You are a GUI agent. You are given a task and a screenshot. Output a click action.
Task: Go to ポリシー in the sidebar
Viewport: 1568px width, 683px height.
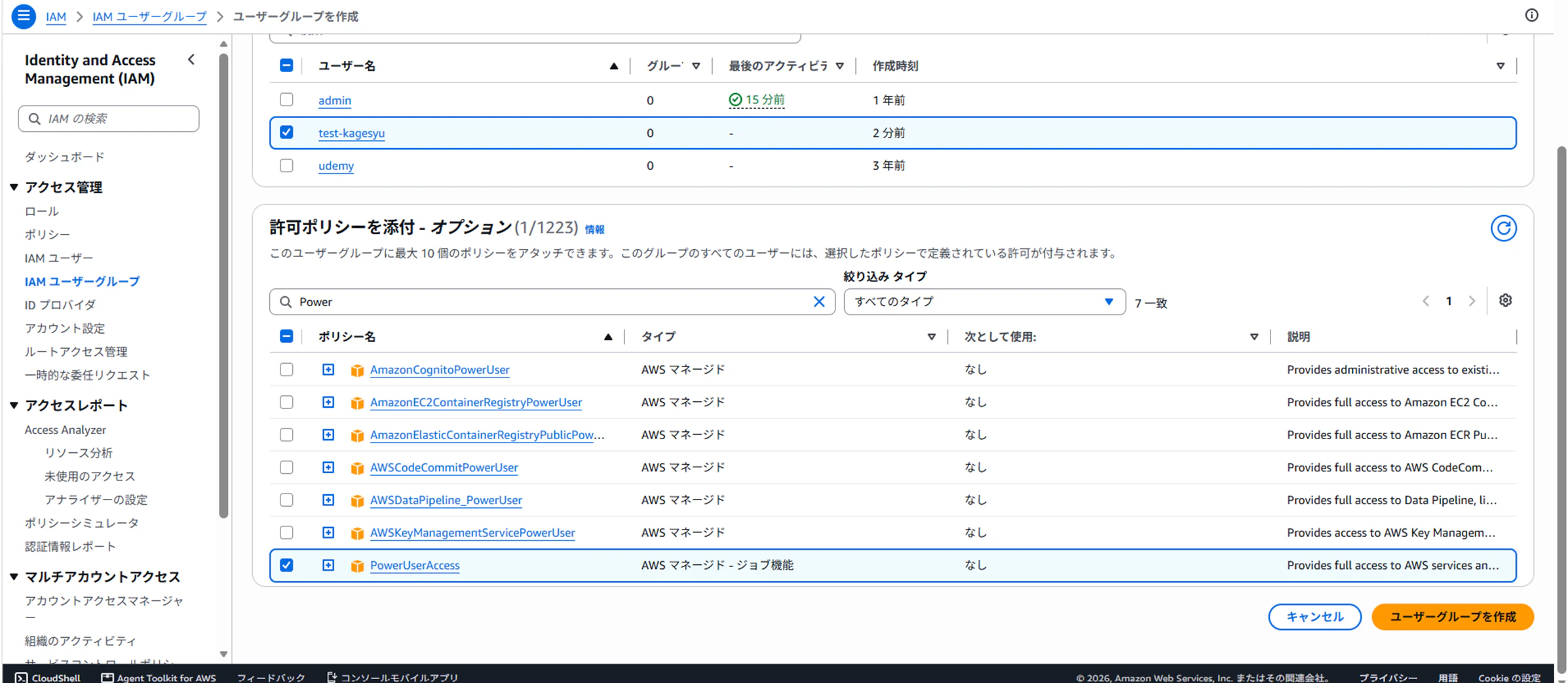[47, 234]
